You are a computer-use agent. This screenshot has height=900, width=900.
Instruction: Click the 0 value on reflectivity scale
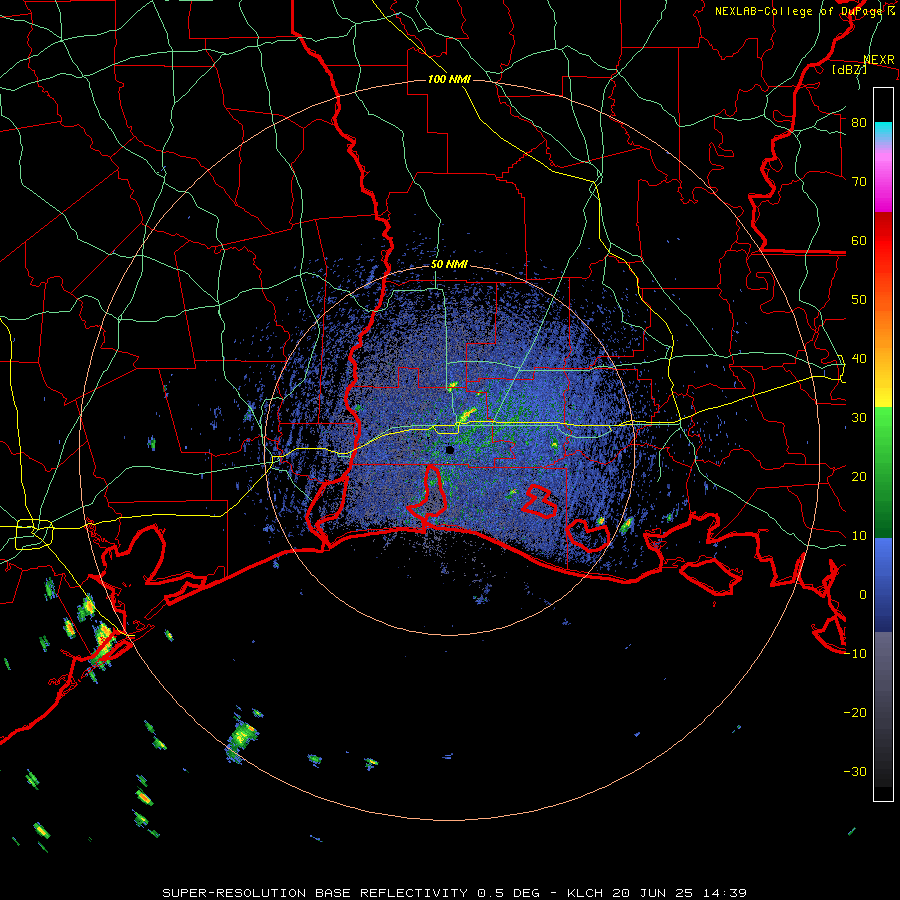click(863, 595)
